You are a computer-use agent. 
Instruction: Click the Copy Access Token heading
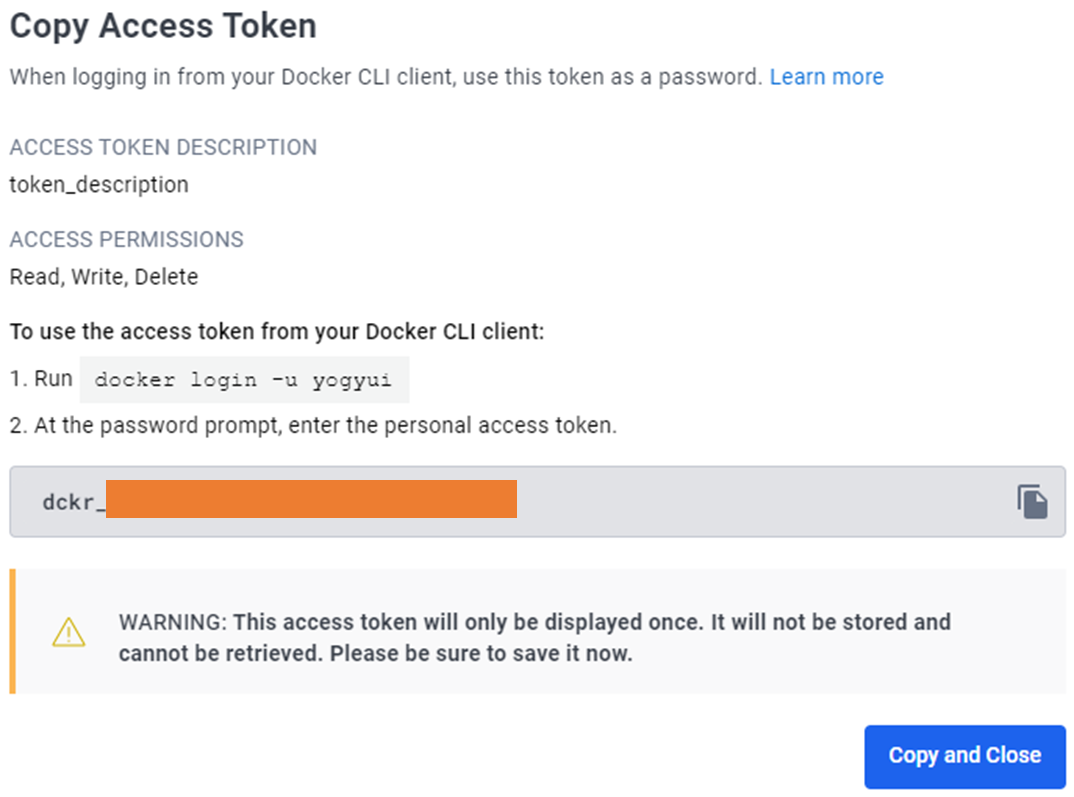(163, 26)
